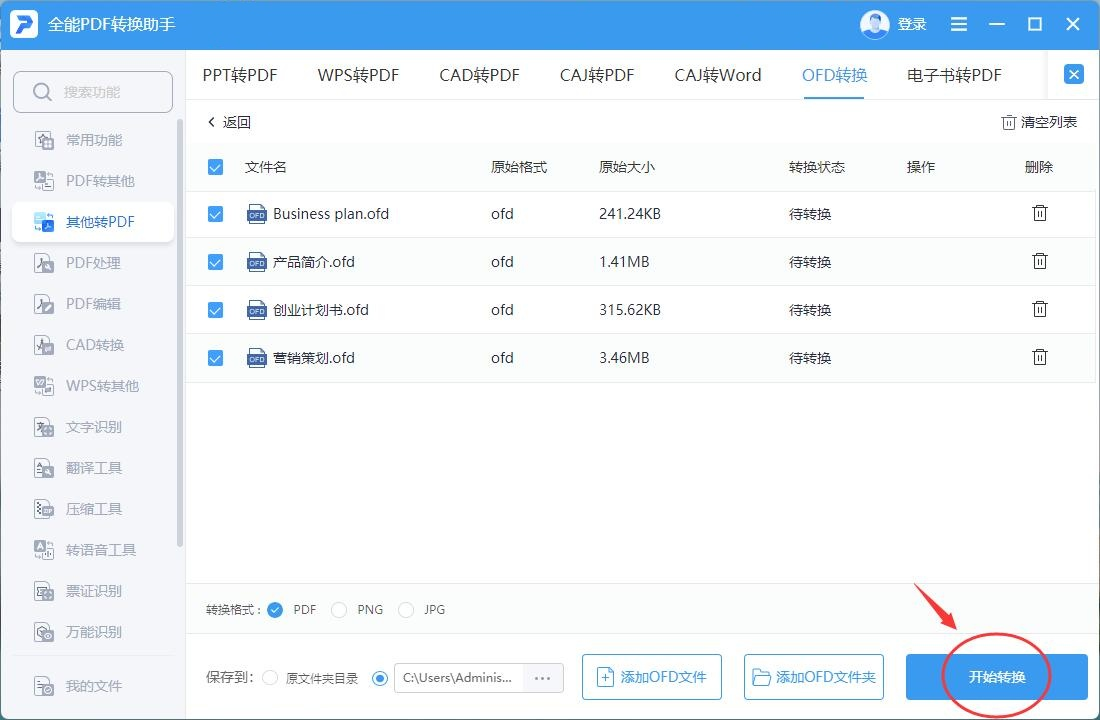Switch to the PPT转PDF tab
Viewport: 1100px width, 720px height.
240,75
